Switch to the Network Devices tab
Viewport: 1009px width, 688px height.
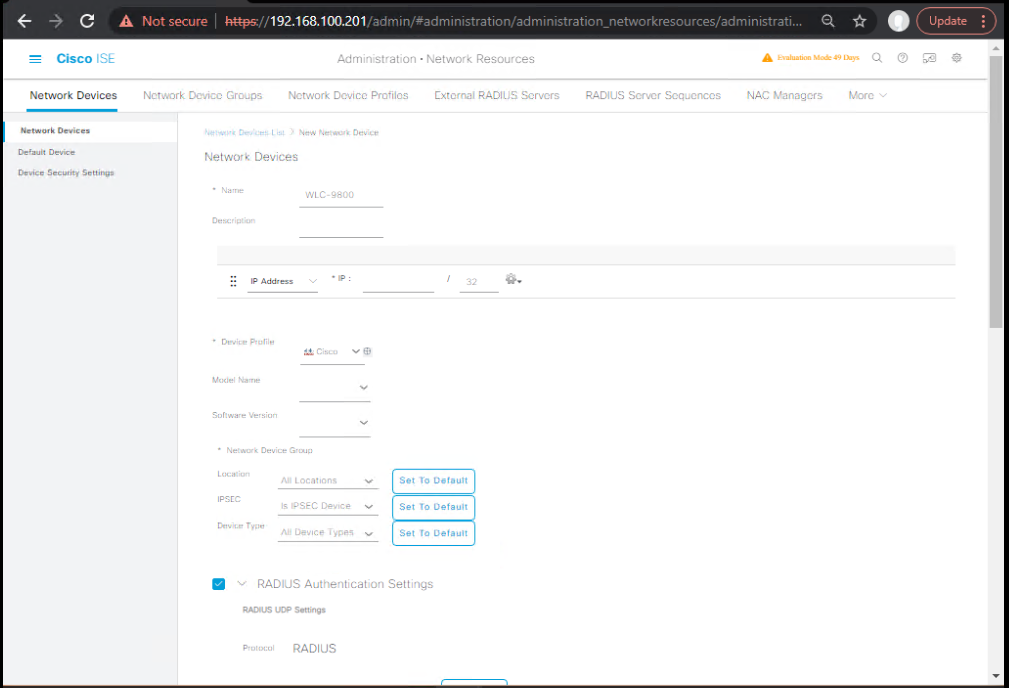point(73,95)
